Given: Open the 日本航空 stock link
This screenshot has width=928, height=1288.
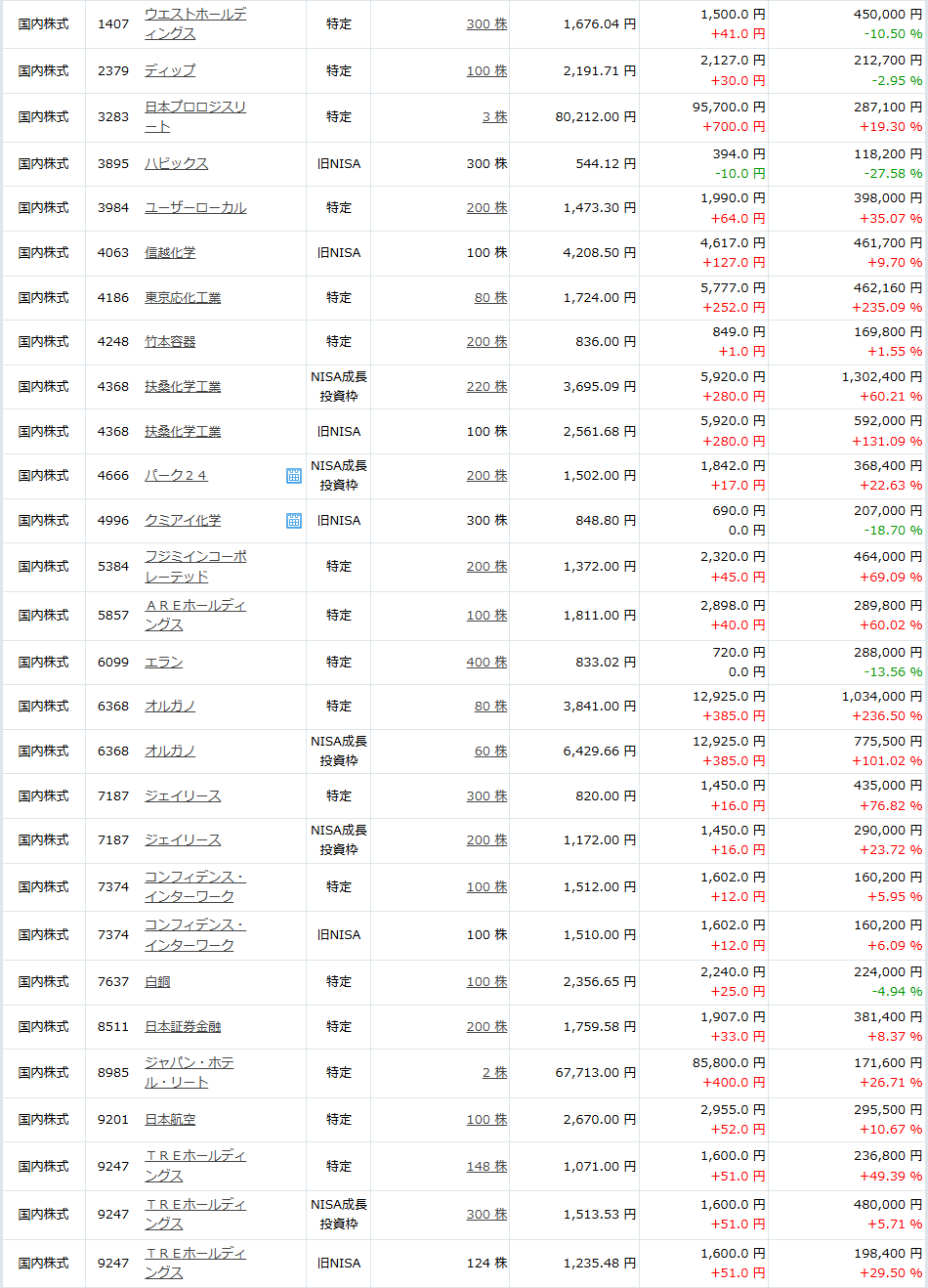Looking at the screenshot, I should pyautogui.click(x=170, y=1119).
